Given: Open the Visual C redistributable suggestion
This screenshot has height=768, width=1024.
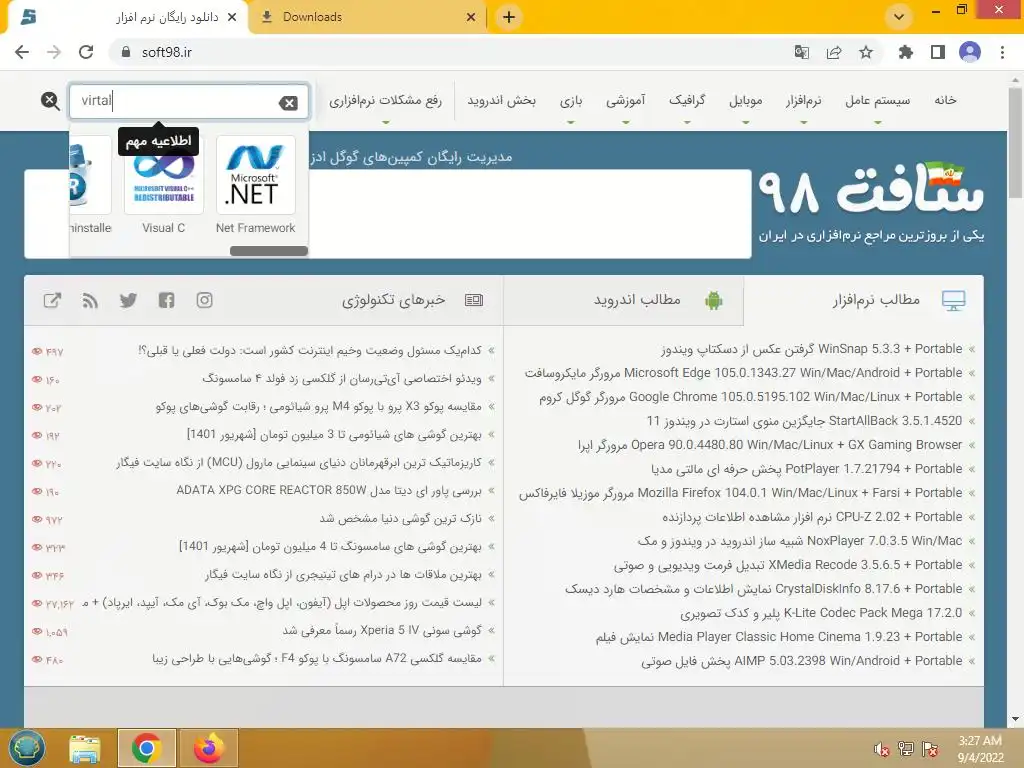Looking at the screenshot, I should click(164, 176).
